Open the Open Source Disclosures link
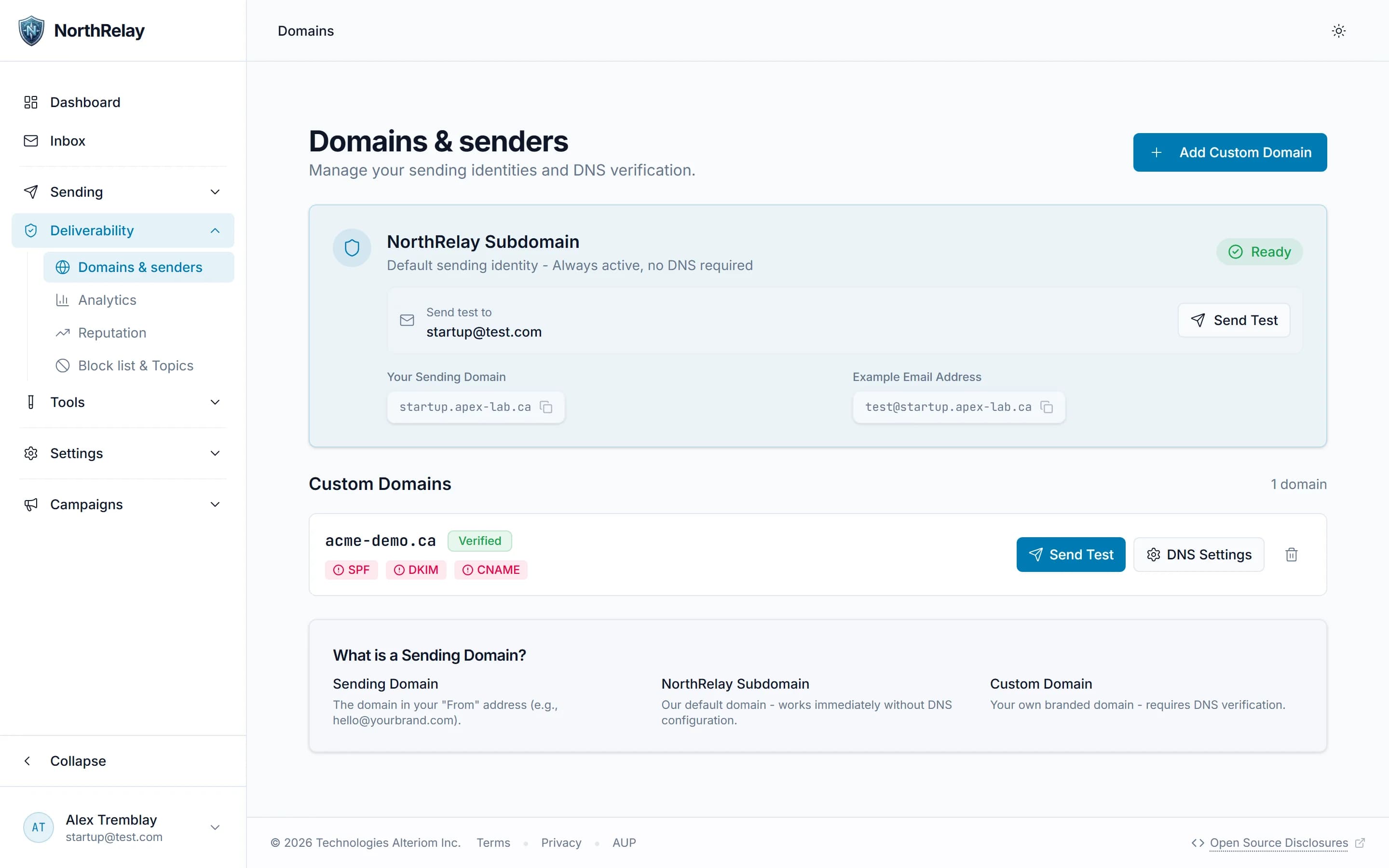This screenshot has width=1389, height=868. click(x=1278, y=843)
